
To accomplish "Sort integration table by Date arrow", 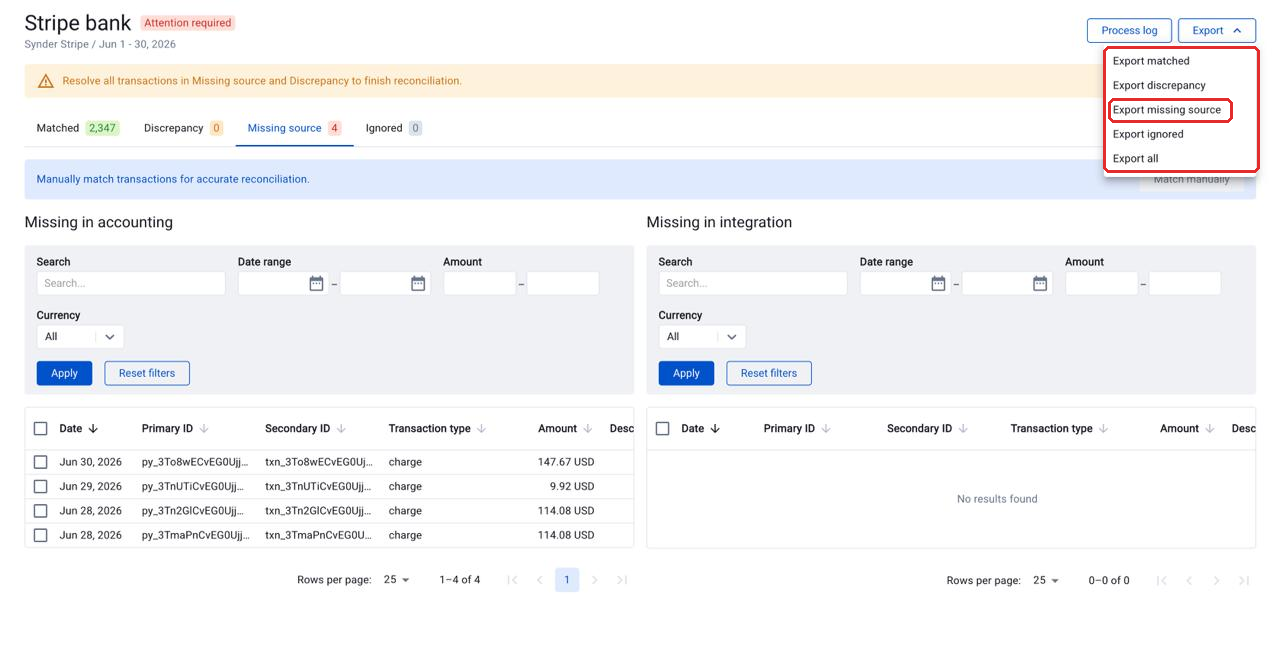I will coord(715,429).
